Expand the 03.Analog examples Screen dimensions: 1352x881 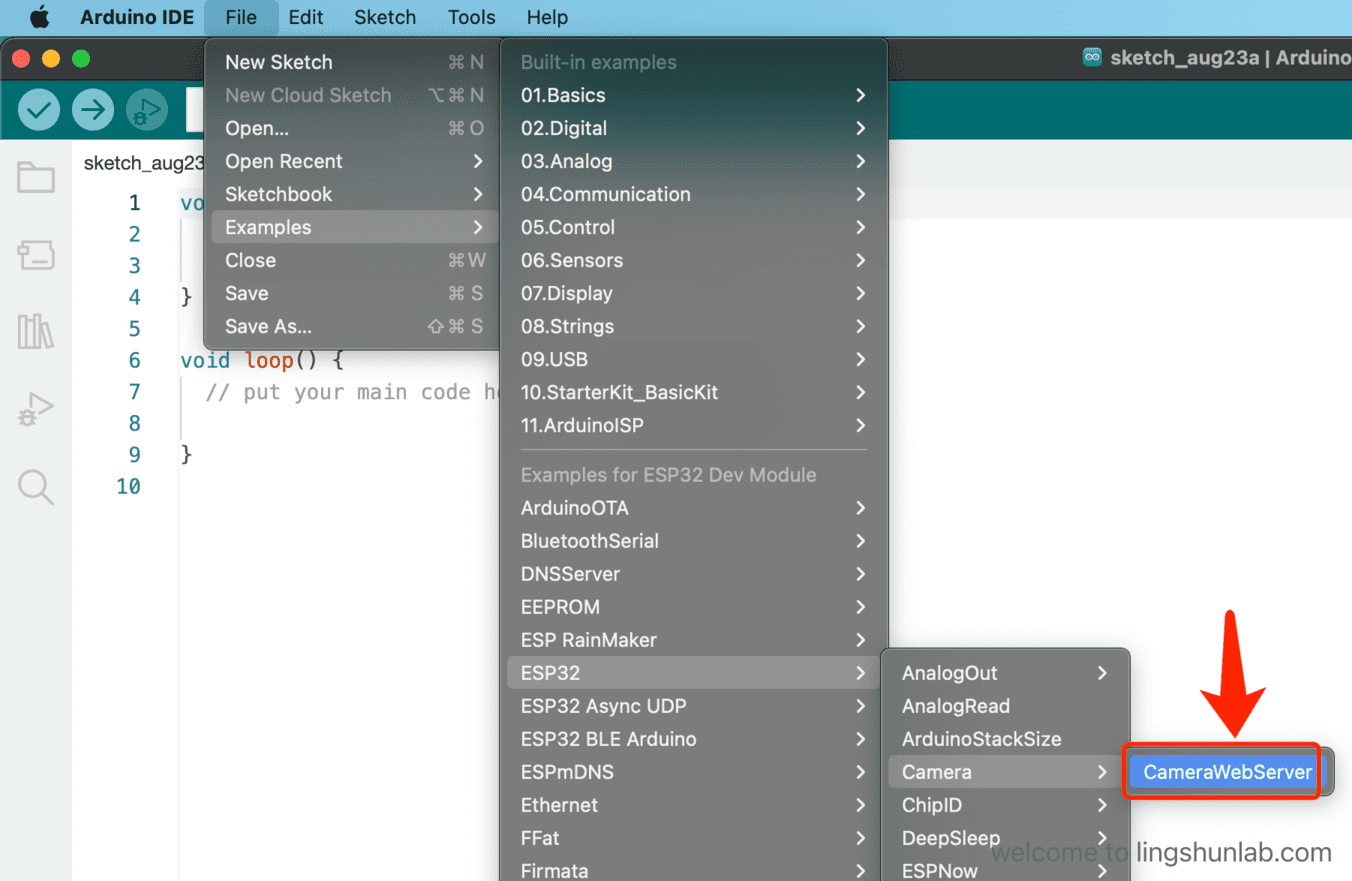click(x=693, y=161)
